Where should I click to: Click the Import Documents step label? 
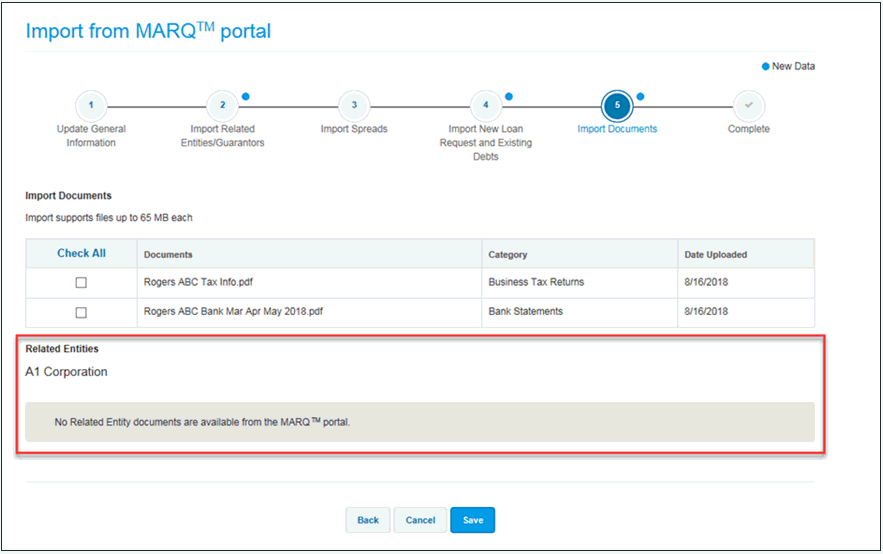617,129
